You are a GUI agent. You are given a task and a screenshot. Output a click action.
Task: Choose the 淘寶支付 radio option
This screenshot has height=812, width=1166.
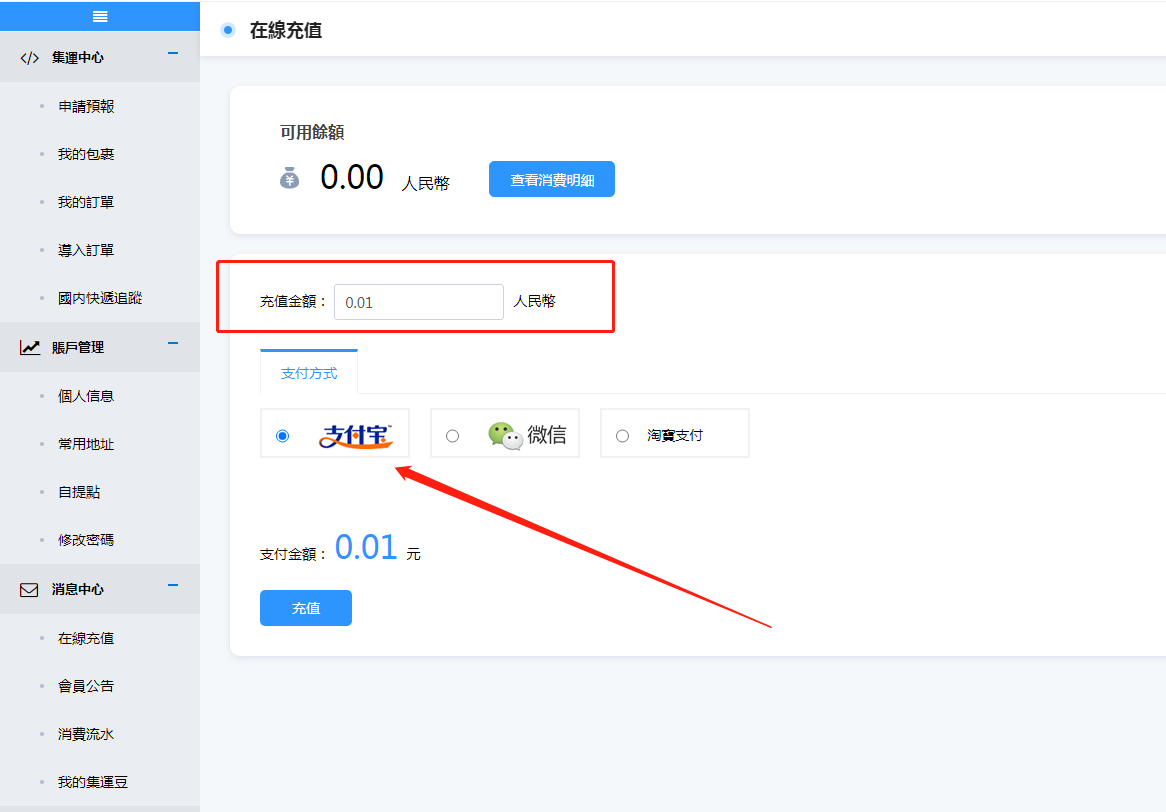(623, 436)
